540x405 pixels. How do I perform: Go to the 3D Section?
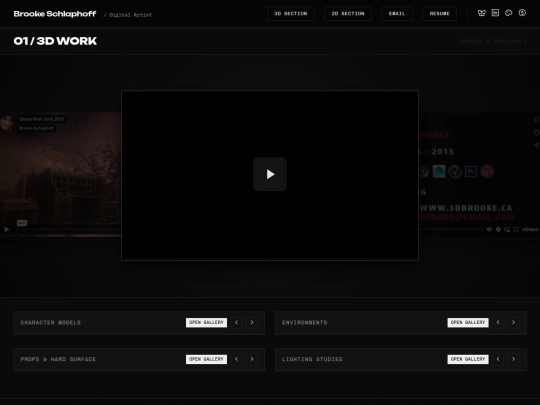(291, 14)
